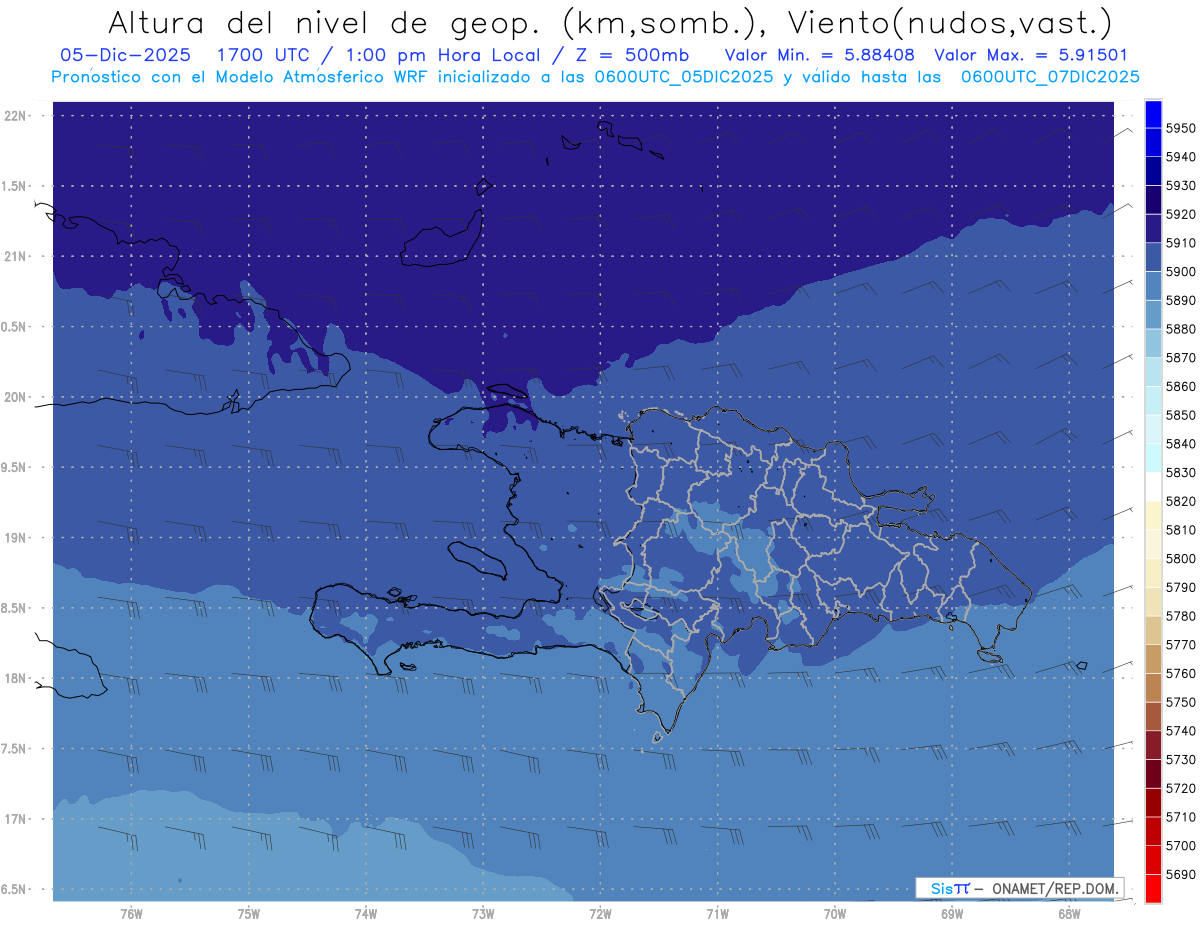Image resolution: width=1200 pixels, height=927 pixels.
Task: Click the legend swatch between 5710 and 5700
Action: click(x=1153, y=831)
